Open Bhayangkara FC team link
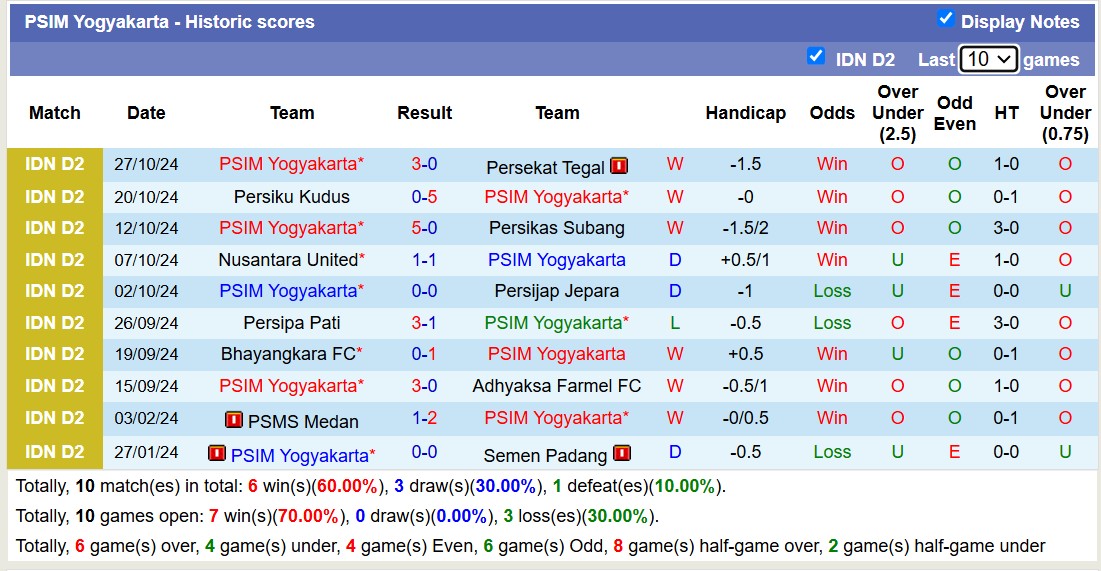 click(x=288, y=354)
